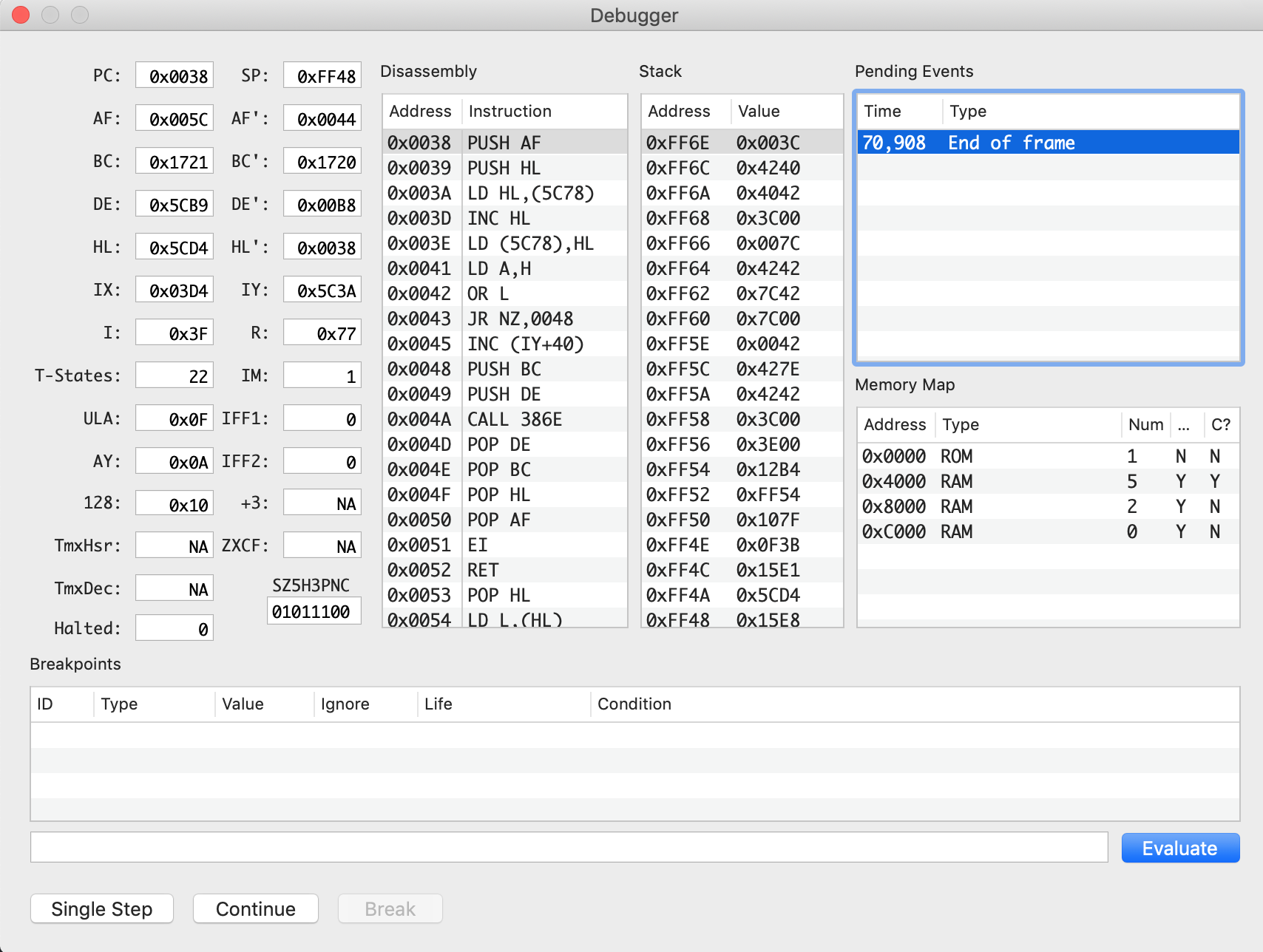This screenshot has width=1263, height=952.
Task: Click the IM value field
Action: (x=322, y=375)
